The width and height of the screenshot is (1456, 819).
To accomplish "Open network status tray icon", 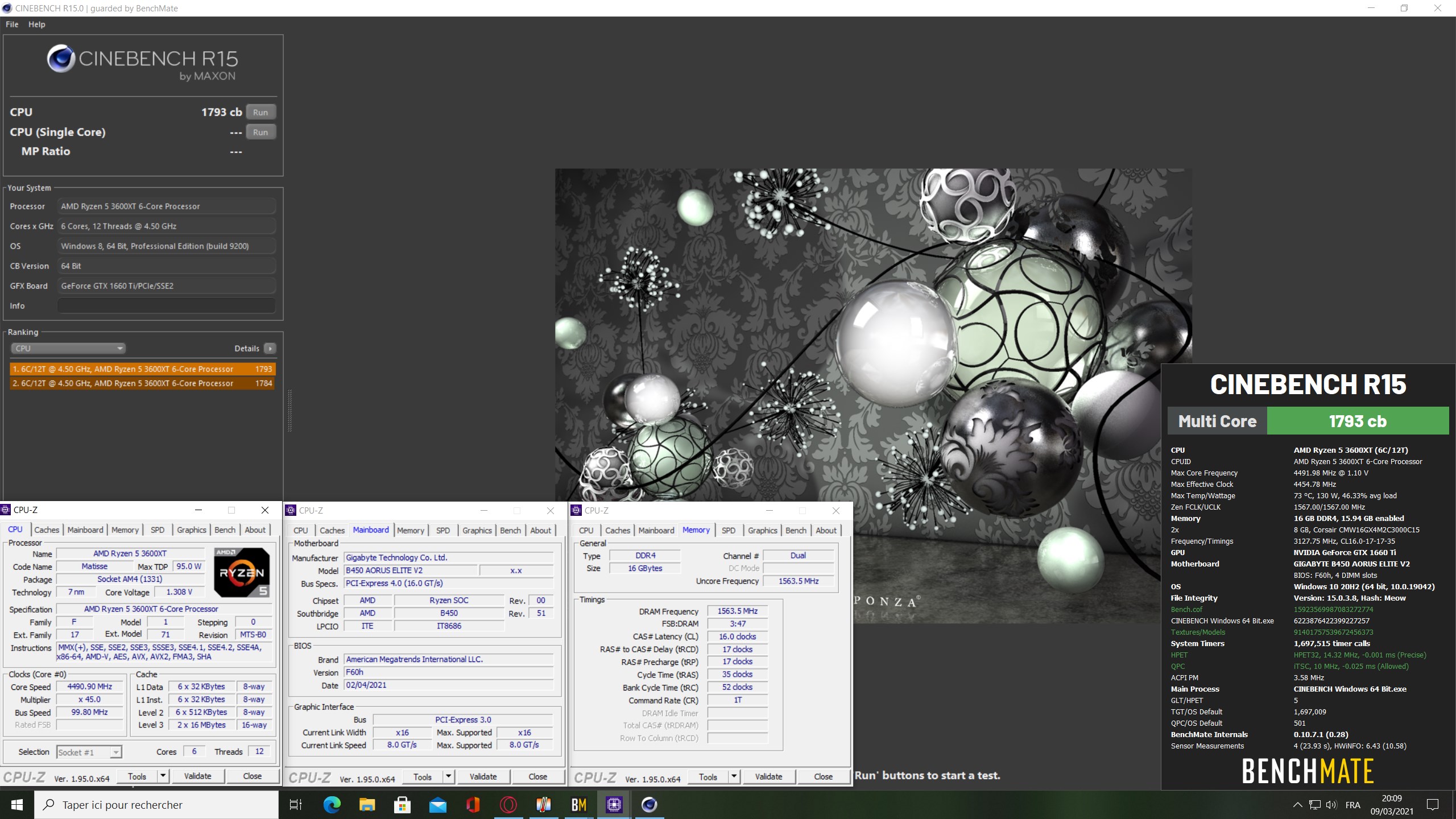I will click(1314, 805).
